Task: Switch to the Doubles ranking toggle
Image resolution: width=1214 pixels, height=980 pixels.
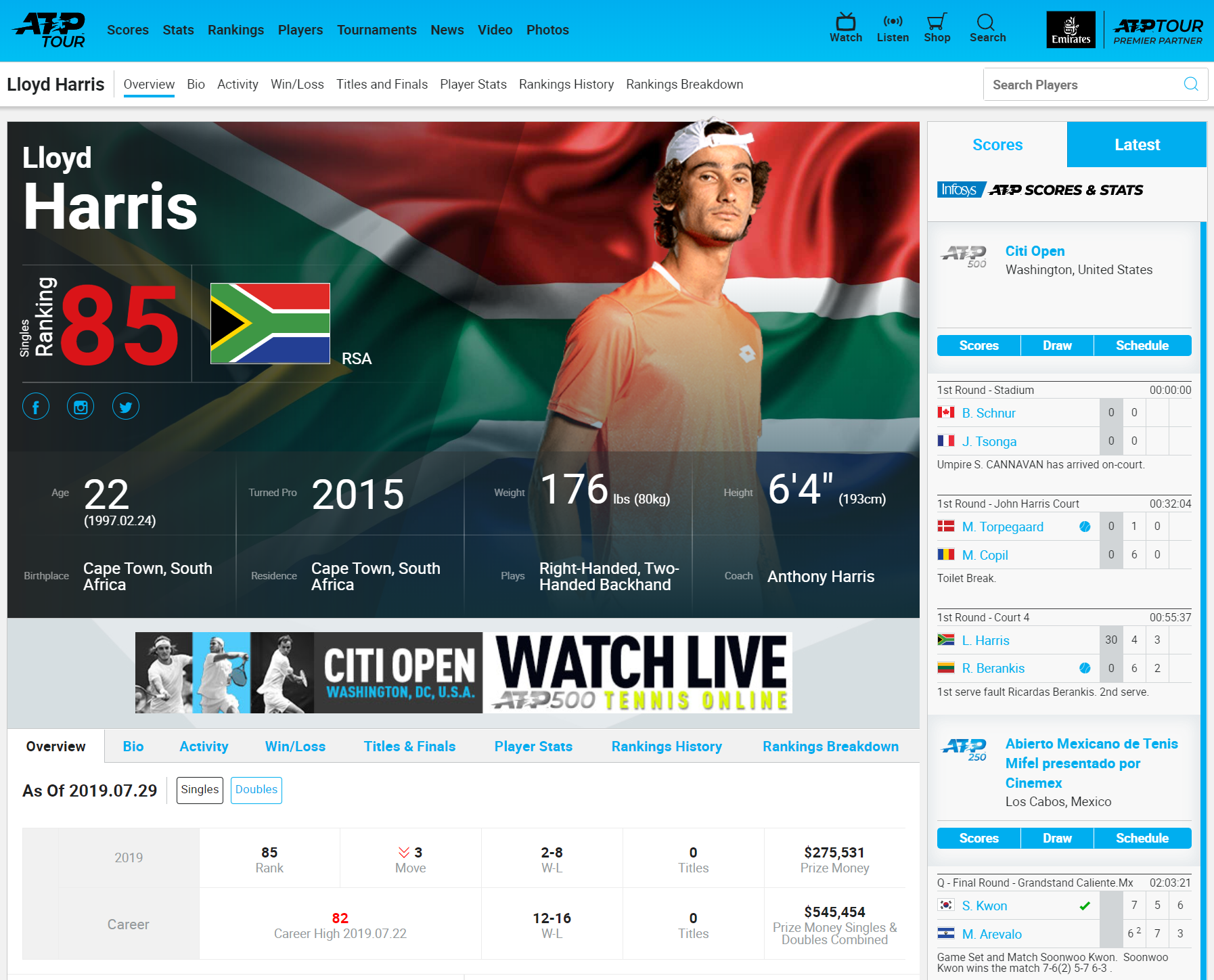Action: tap(256, 790)
